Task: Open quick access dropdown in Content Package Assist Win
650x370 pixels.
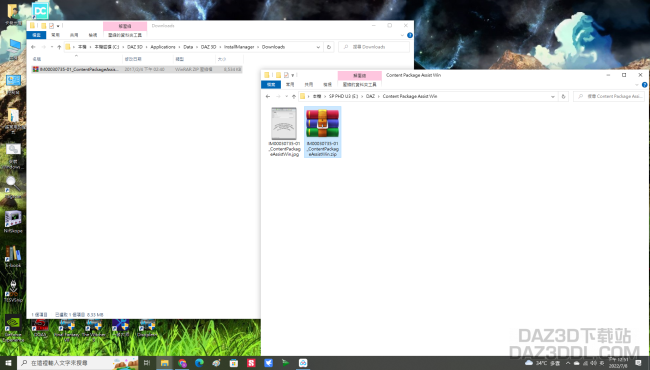Action: tap(293, 75)
